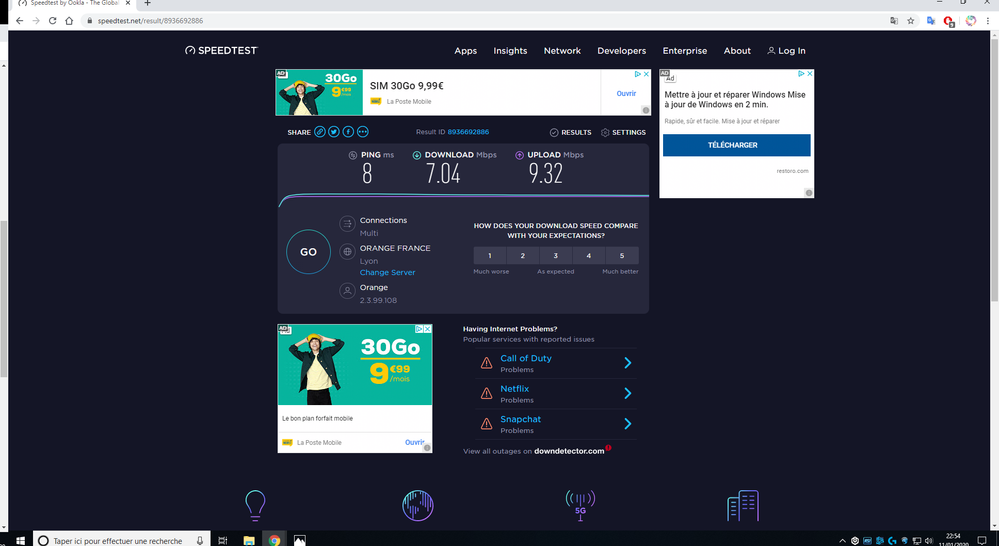Expand Netflix problems chevron

pyautogui.click(x=628, y=393)
